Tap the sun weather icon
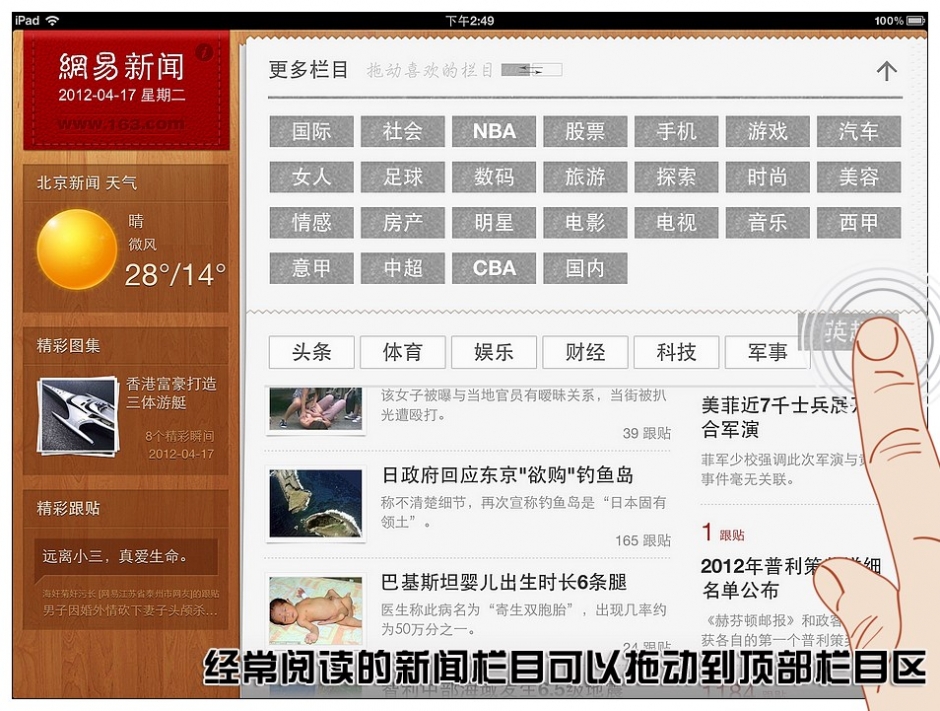The image size is (940, 711). 77,249
